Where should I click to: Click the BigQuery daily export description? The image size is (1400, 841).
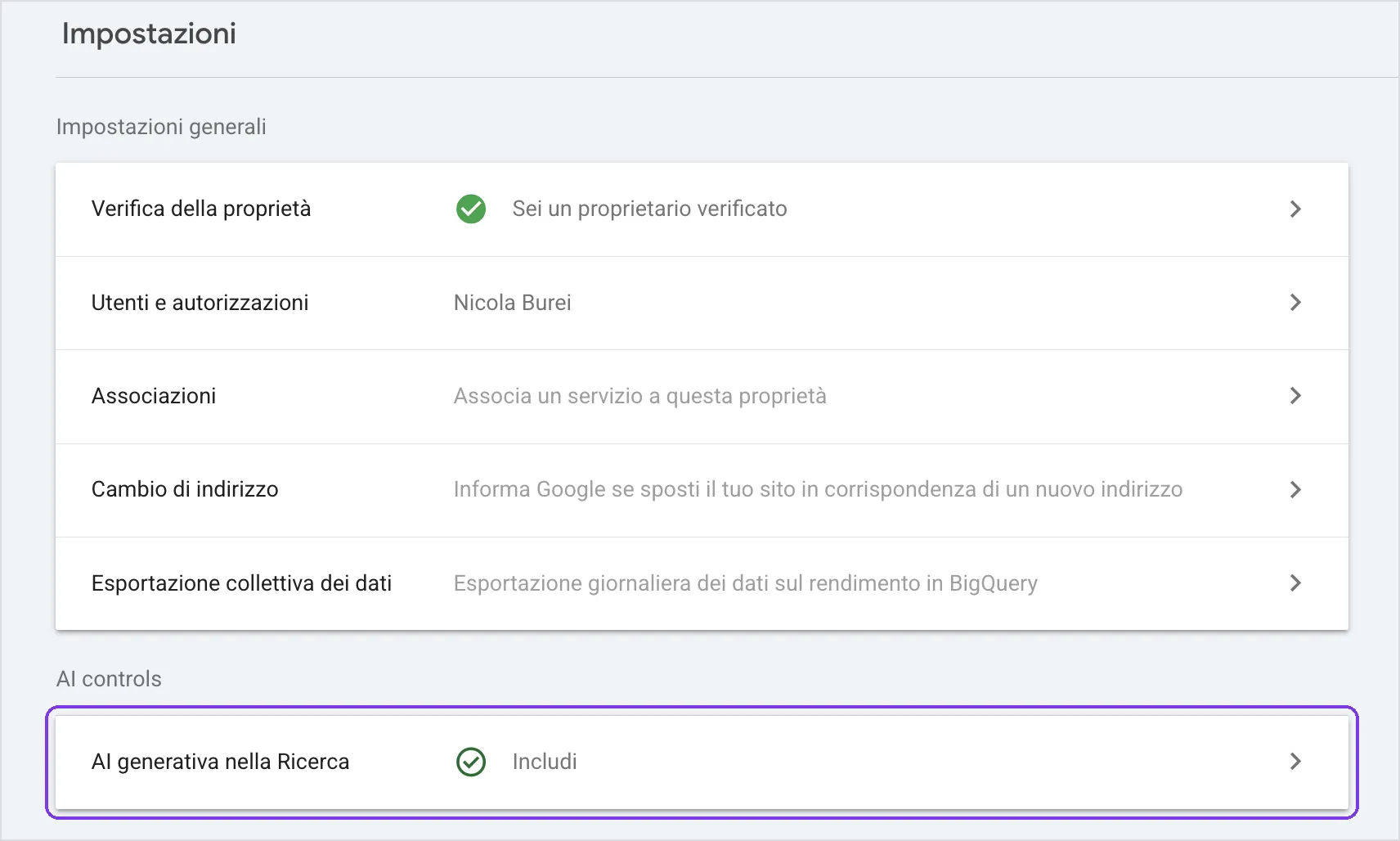(x=746, y=583)
